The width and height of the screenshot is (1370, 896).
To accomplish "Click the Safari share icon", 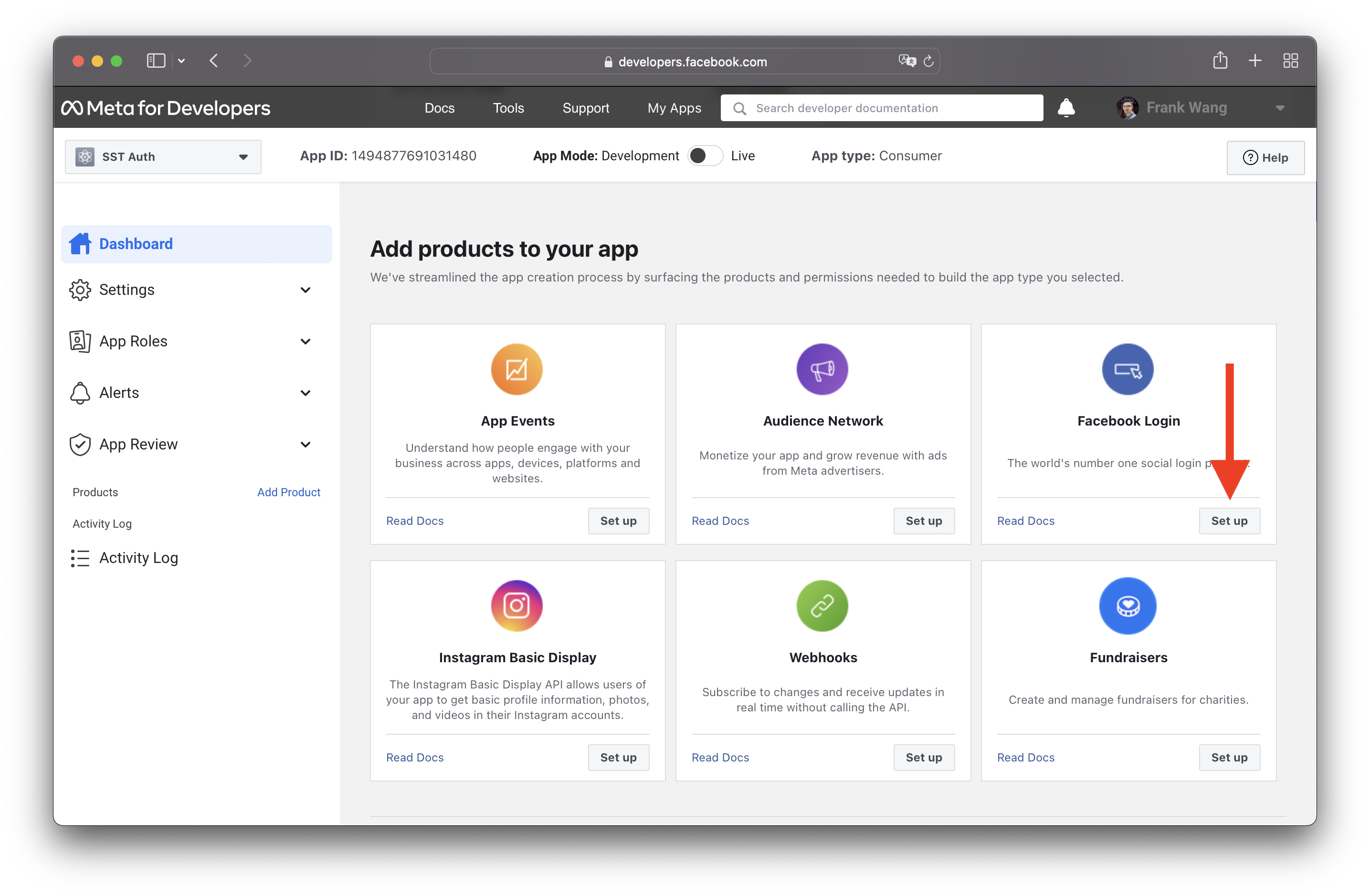I will coord(1220,60).
